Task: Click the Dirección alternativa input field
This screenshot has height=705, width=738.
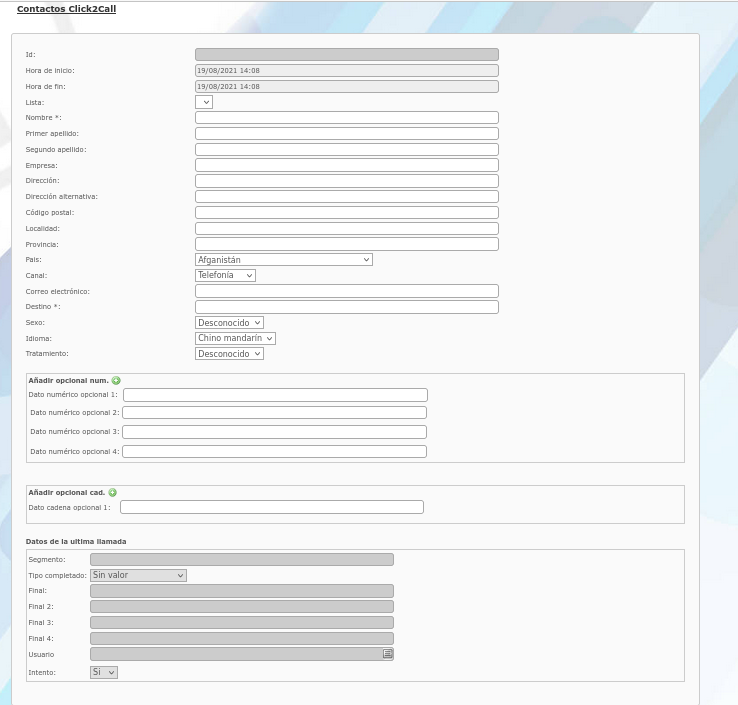Action: pos(347,197)
